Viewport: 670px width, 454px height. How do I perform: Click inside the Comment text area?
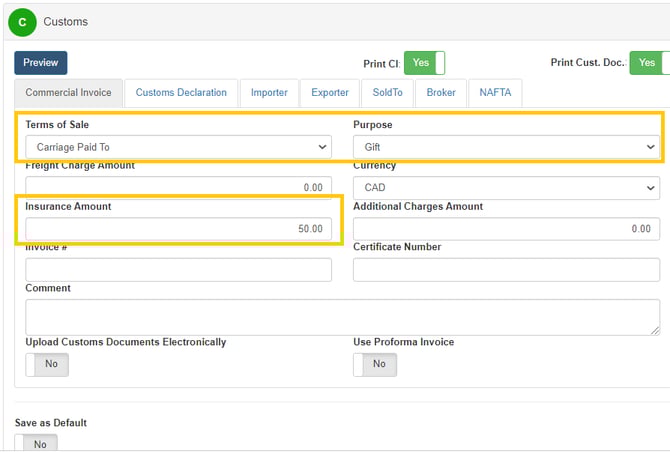(x=342, y=316)
